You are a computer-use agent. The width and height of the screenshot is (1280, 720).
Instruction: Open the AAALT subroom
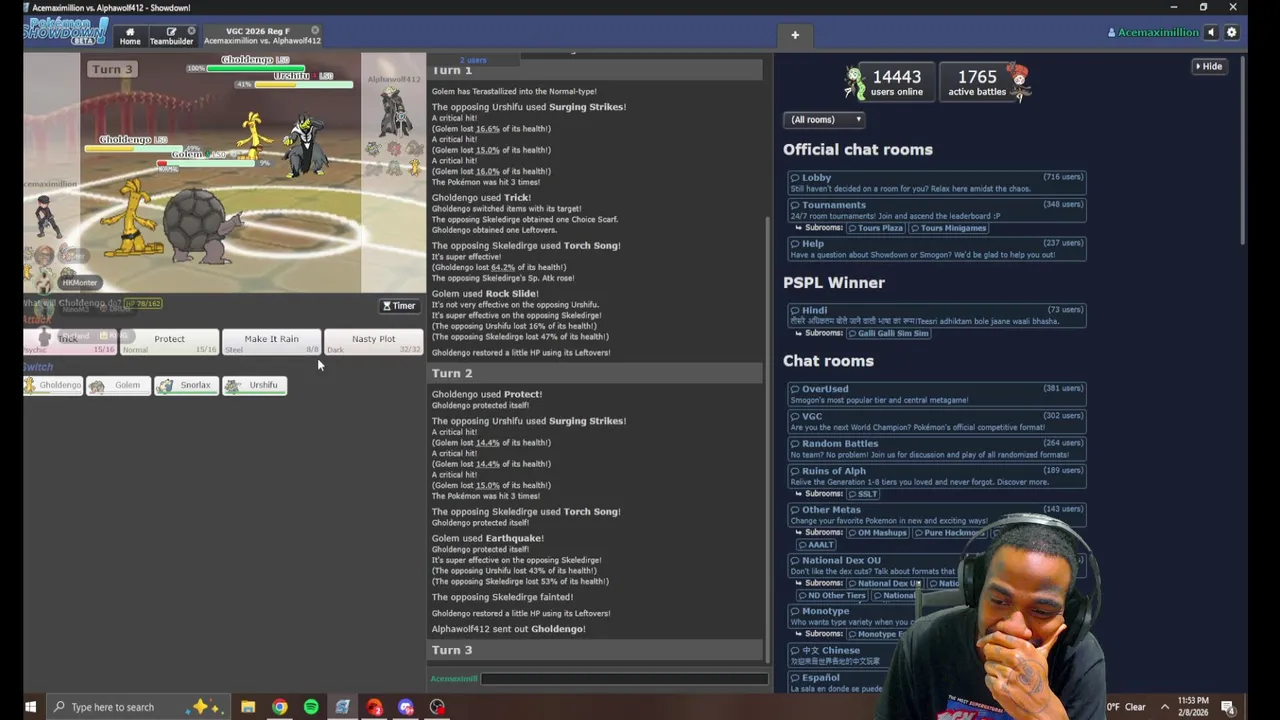pyautogui.click(x=816, y=545)
